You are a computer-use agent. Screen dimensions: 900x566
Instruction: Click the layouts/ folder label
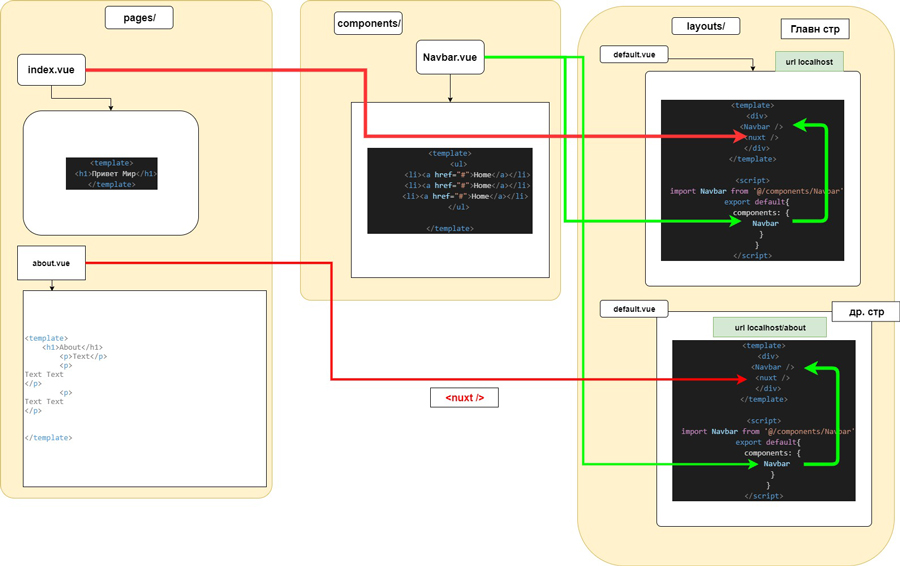[x=705, y=26]
